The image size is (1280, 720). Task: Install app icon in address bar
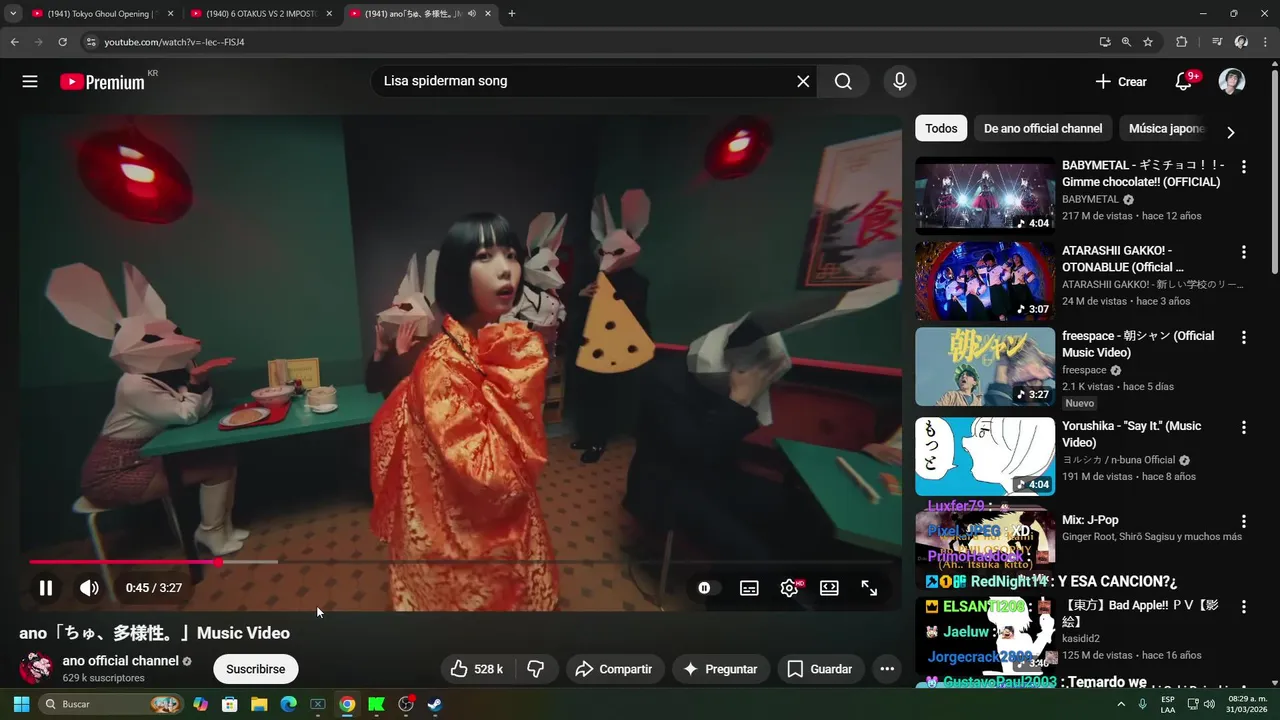tap(1104, 42)
